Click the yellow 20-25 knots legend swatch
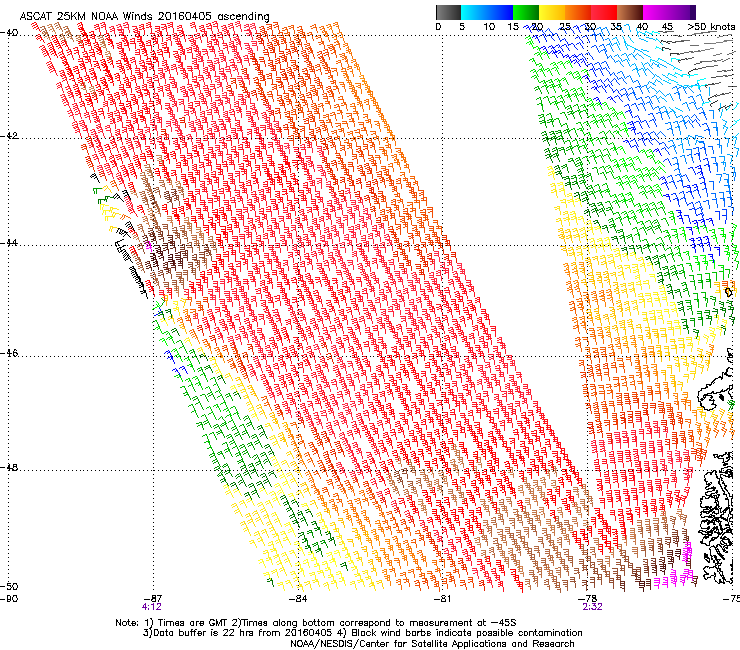This screenshot has height=650, width=740. pos(552,12)
